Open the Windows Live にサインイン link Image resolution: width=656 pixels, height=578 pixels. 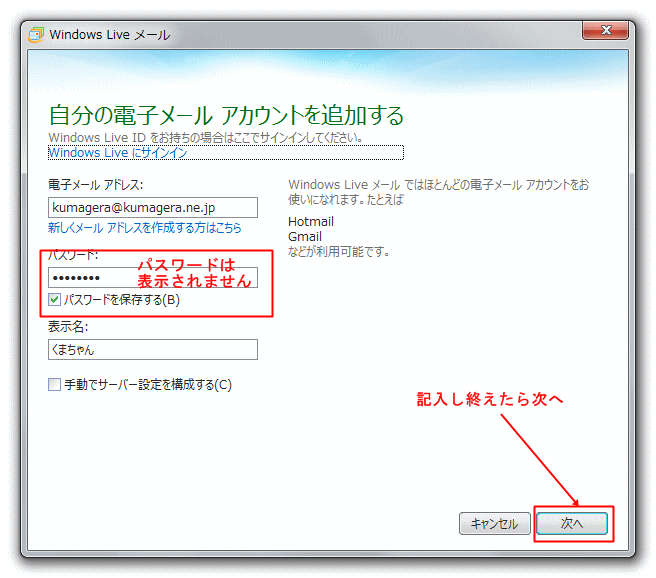point(118,153)
